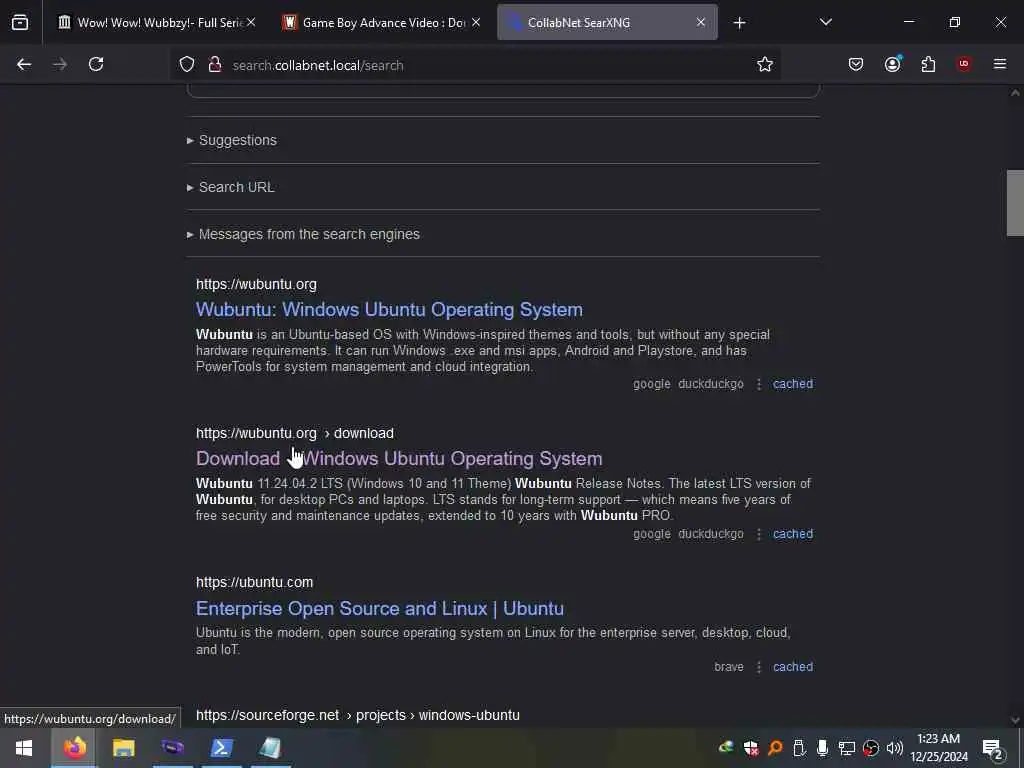Open the sourceforge.net windows-ubuntu URL line

tap(358, 715)
